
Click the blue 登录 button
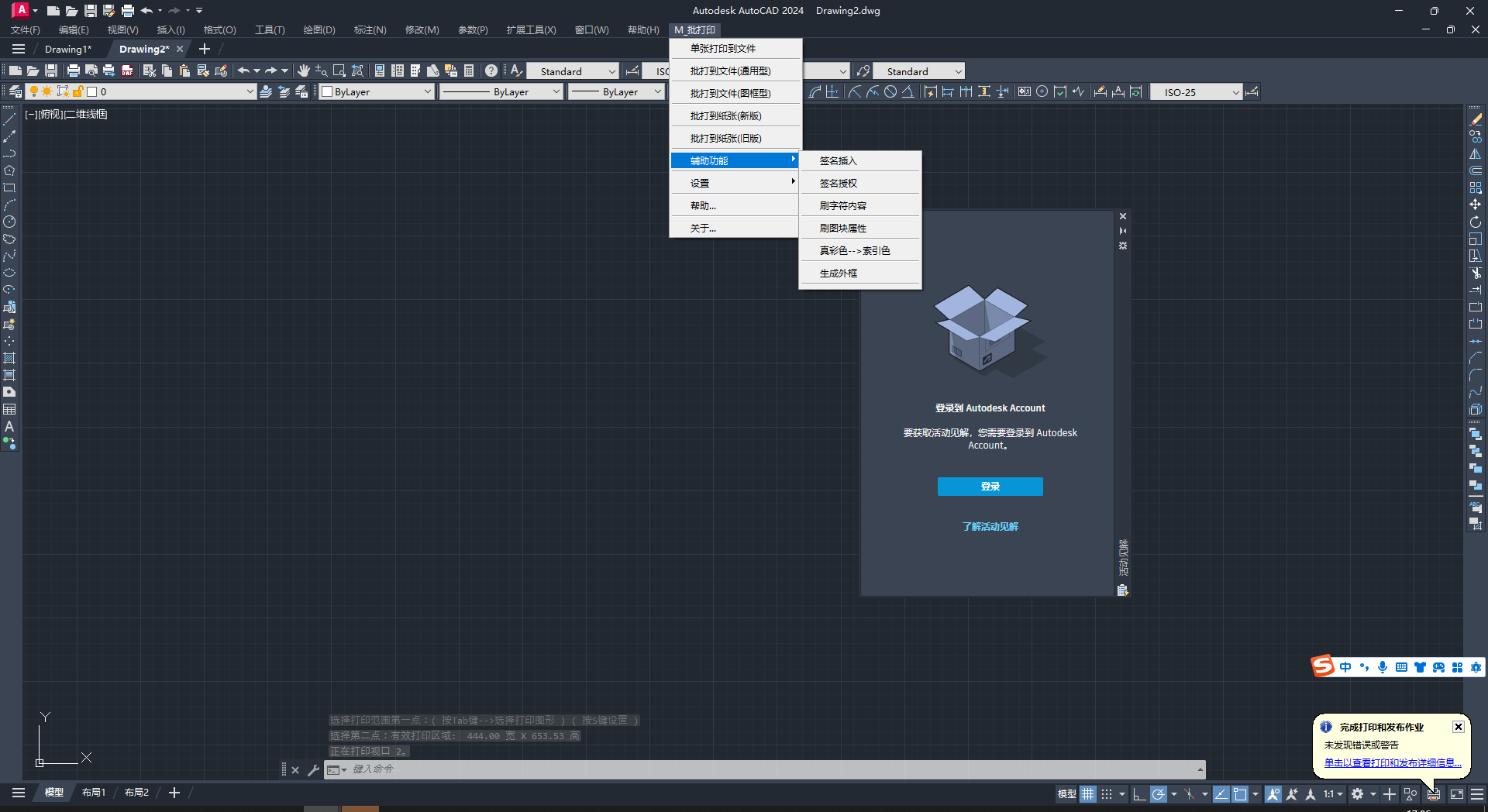pos(990,487)
